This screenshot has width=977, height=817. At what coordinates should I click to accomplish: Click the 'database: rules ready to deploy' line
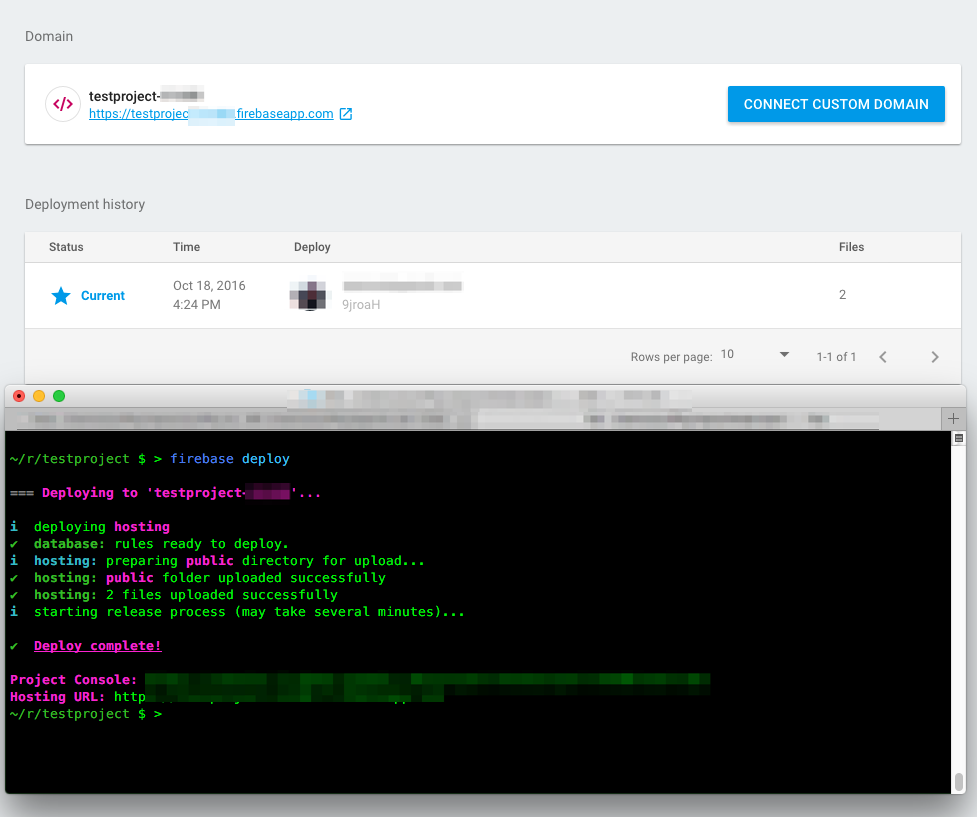pos(150,544)
